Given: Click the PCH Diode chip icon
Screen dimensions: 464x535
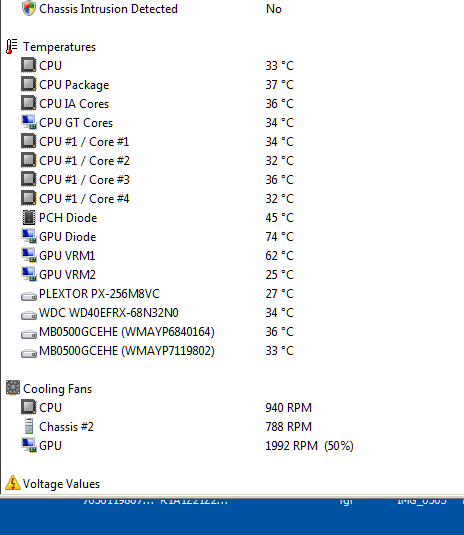Looking at the screenshot, I should coord(29,217).
